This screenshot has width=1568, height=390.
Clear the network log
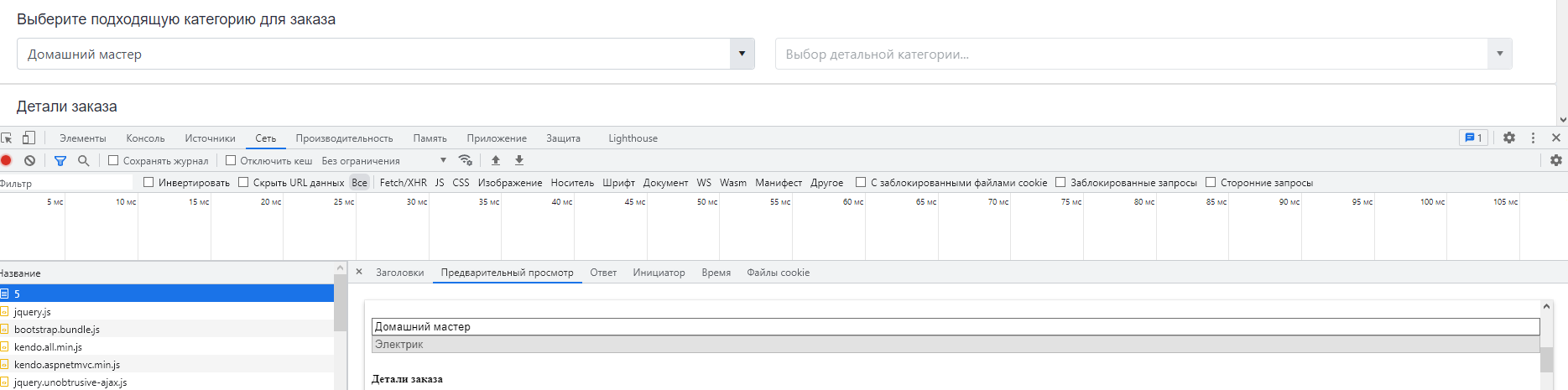click(30, 160)
